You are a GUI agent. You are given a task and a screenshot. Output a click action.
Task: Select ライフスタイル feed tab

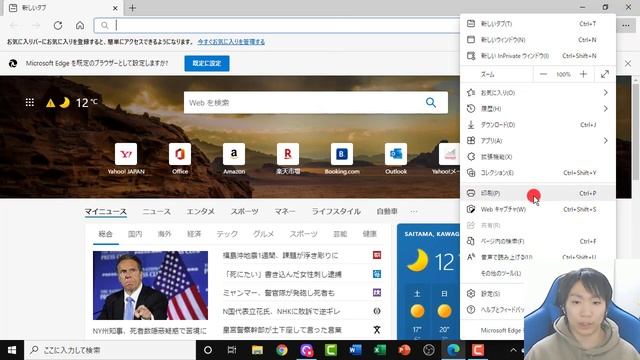[336, 211]
